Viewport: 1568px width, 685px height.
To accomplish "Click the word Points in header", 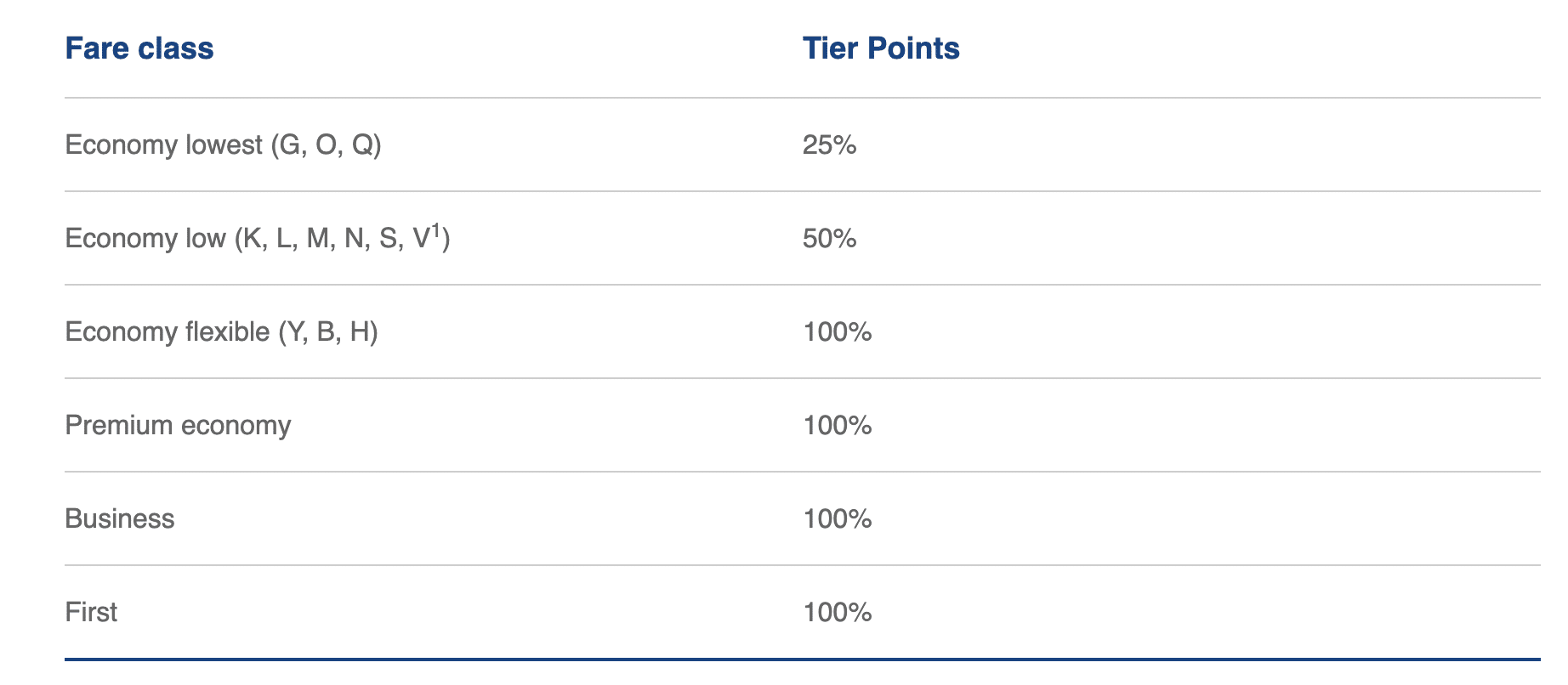I will 914,48.
